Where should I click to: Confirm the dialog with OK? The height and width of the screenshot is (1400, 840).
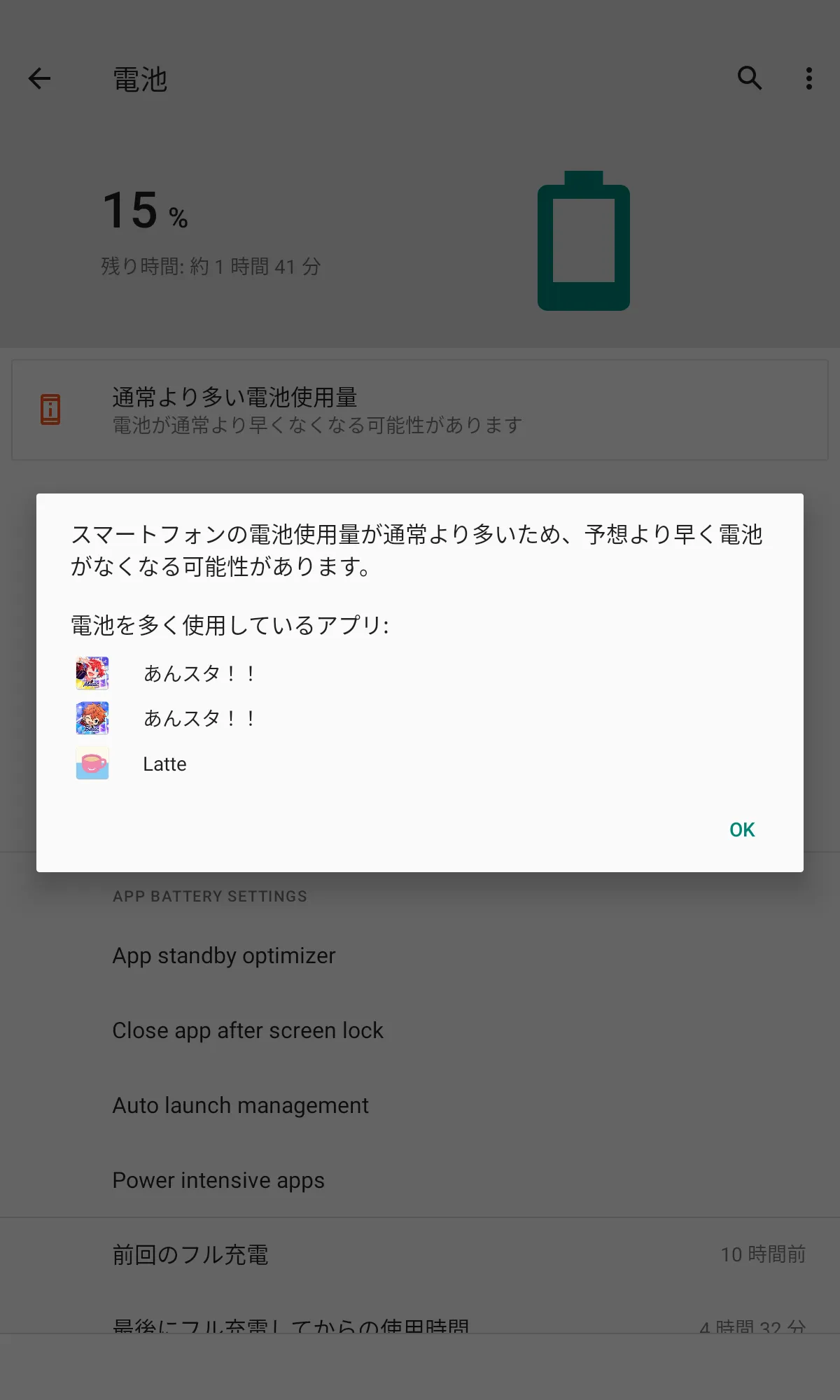point(742,829)
